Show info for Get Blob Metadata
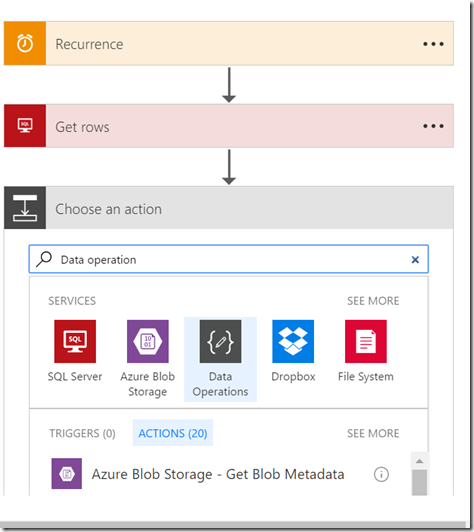 click(x=381, y=474)
